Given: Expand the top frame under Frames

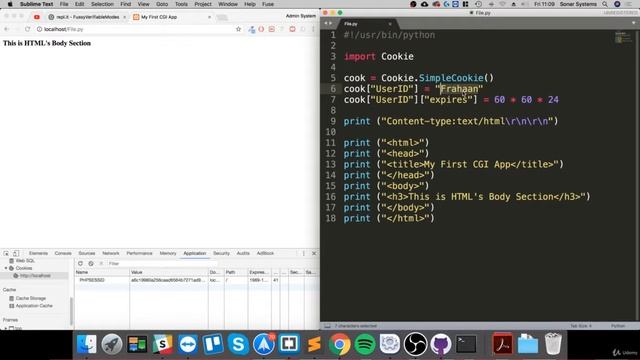Looking at the screenshot, I should (x=6, y=328).
